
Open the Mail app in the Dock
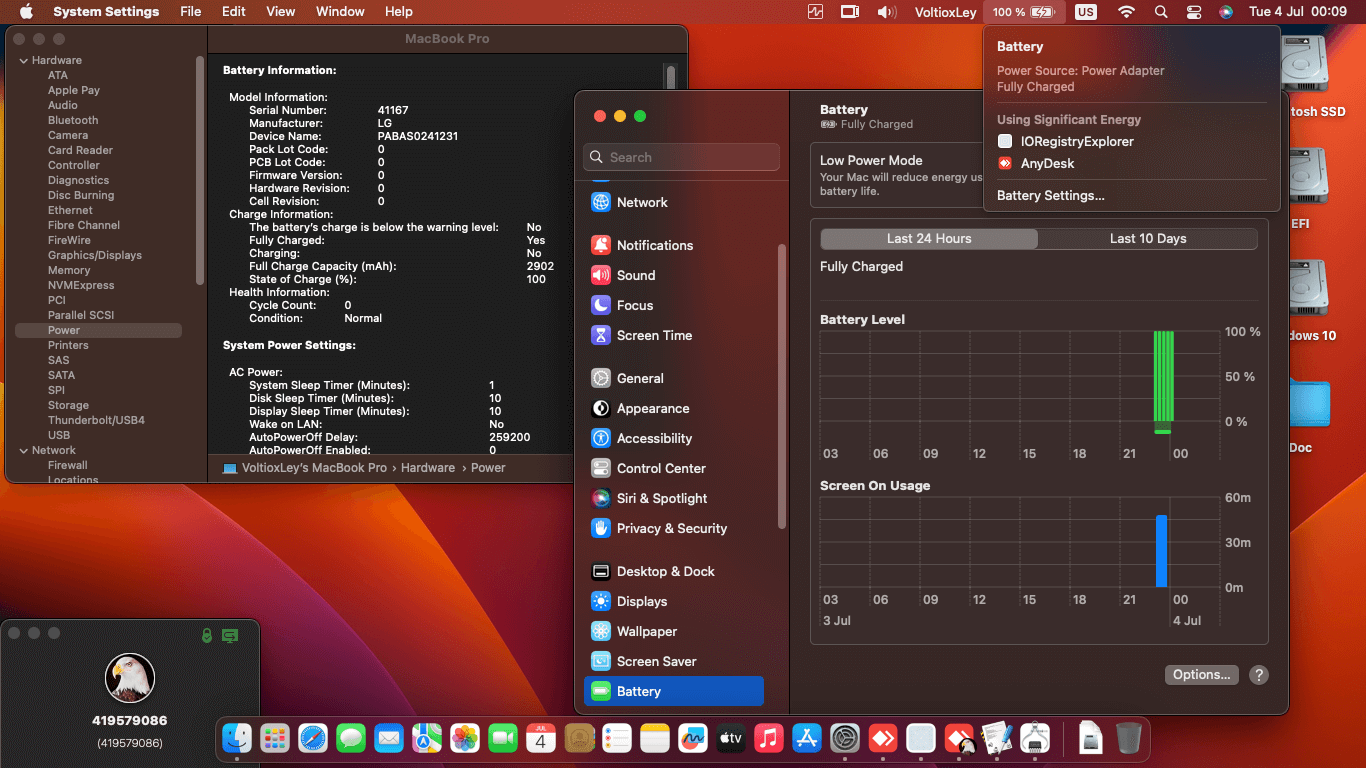coord(389,739)
